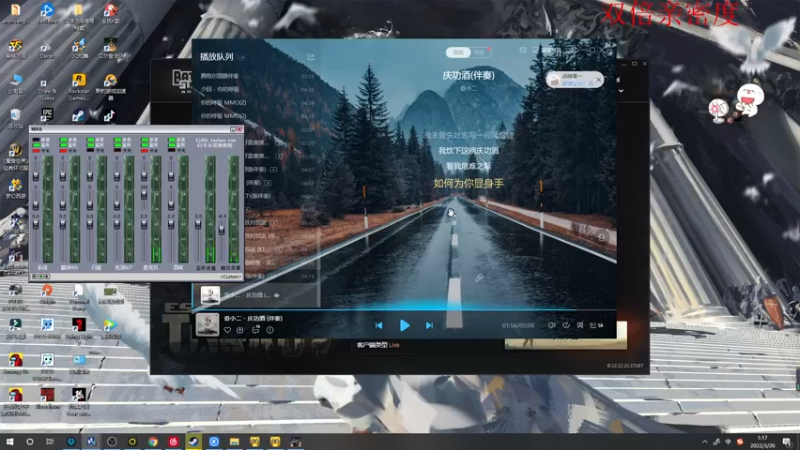800x450 pixels.
Task: Select the highlighted left pill tab above title
Action: [458, 52]
